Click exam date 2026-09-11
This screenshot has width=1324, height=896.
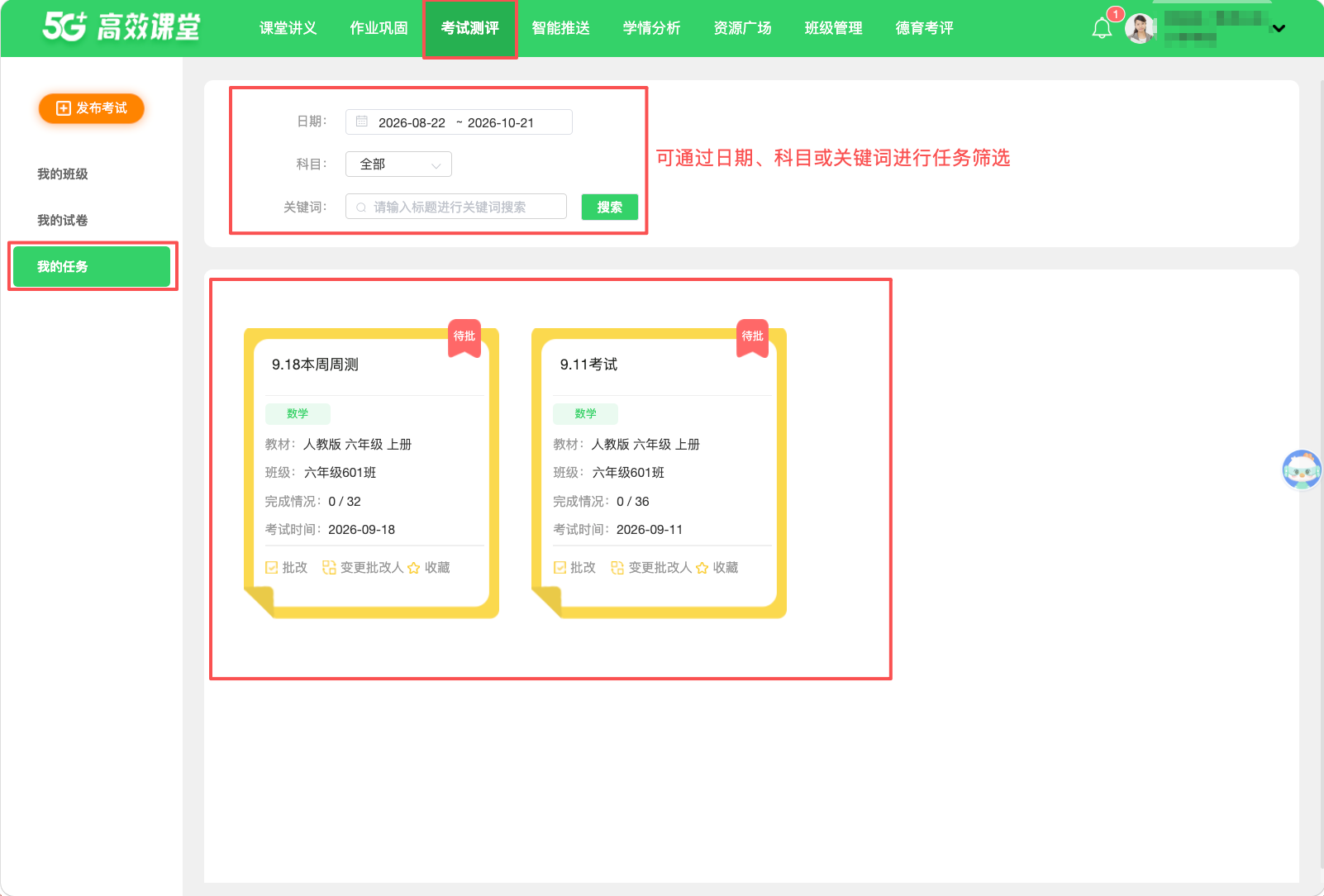point(650,530)
